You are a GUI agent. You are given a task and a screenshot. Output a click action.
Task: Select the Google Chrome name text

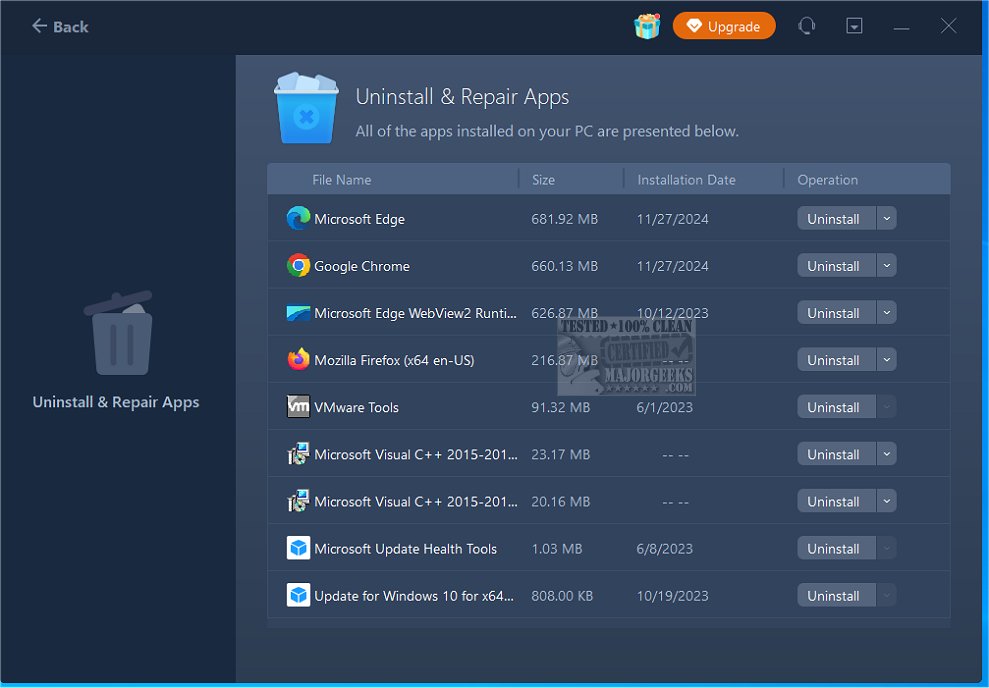(x=362, y=267)
